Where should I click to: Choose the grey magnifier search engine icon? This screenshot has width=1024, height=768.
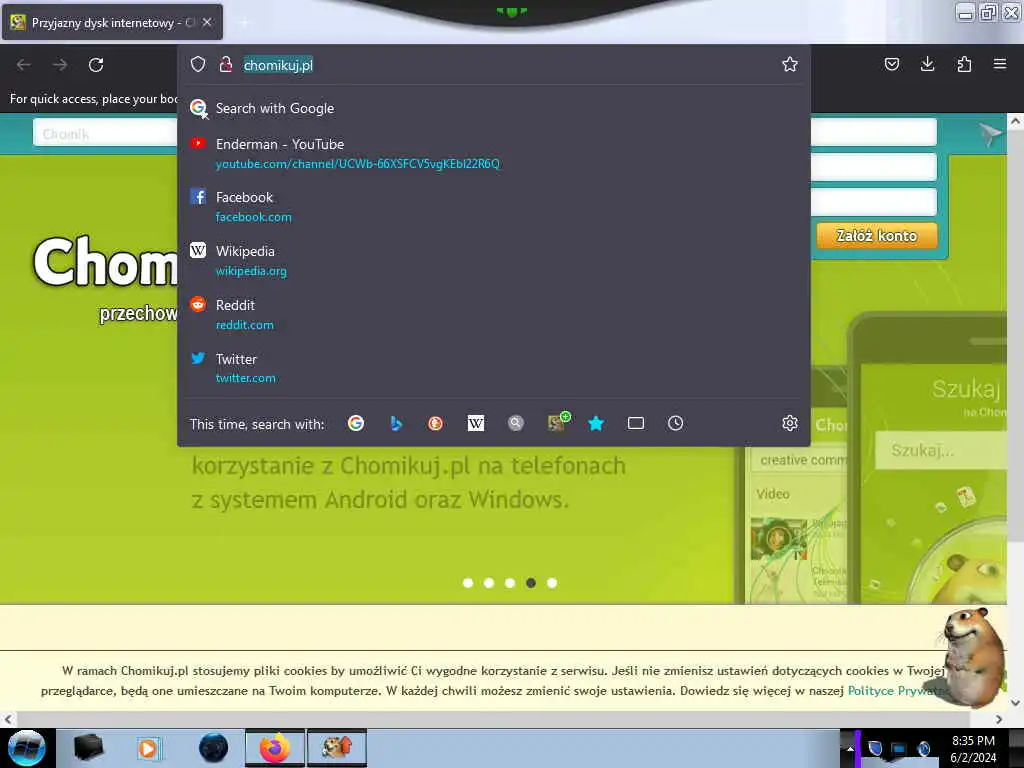(516, 423)
